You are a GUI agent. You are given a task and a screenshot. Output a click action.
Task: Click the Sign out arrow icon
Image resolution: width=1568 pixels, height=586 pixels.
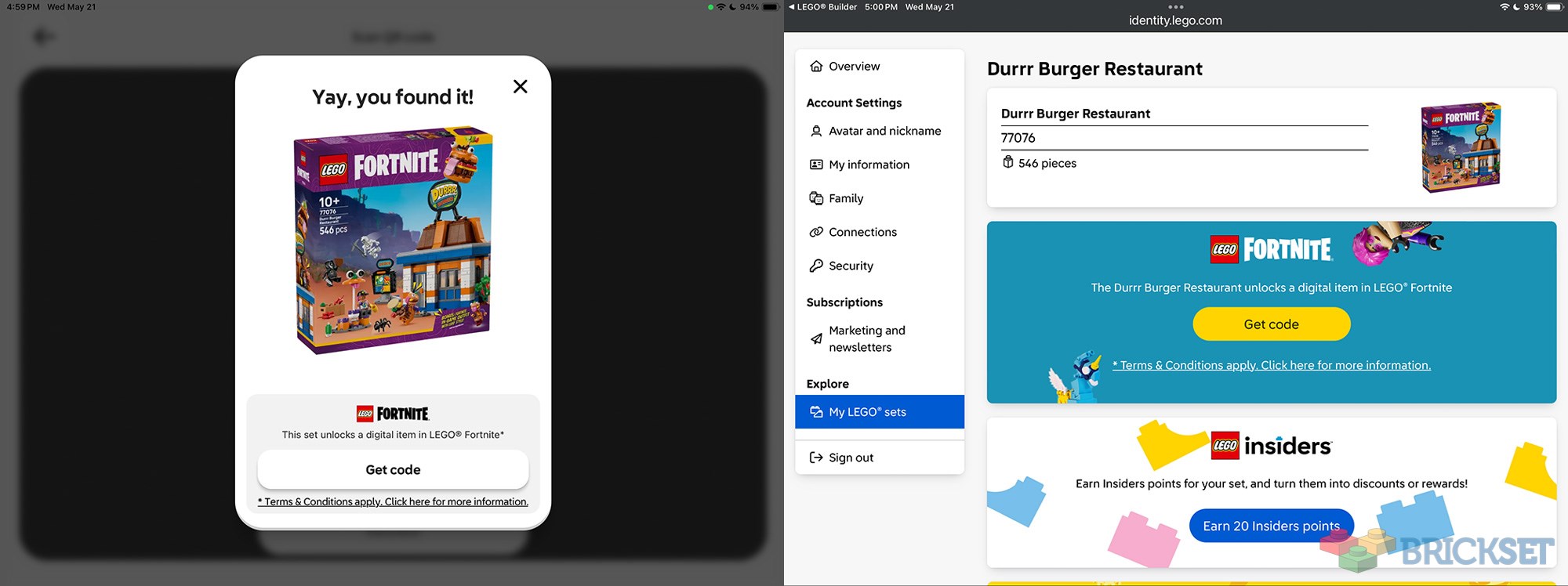(816, 458)
